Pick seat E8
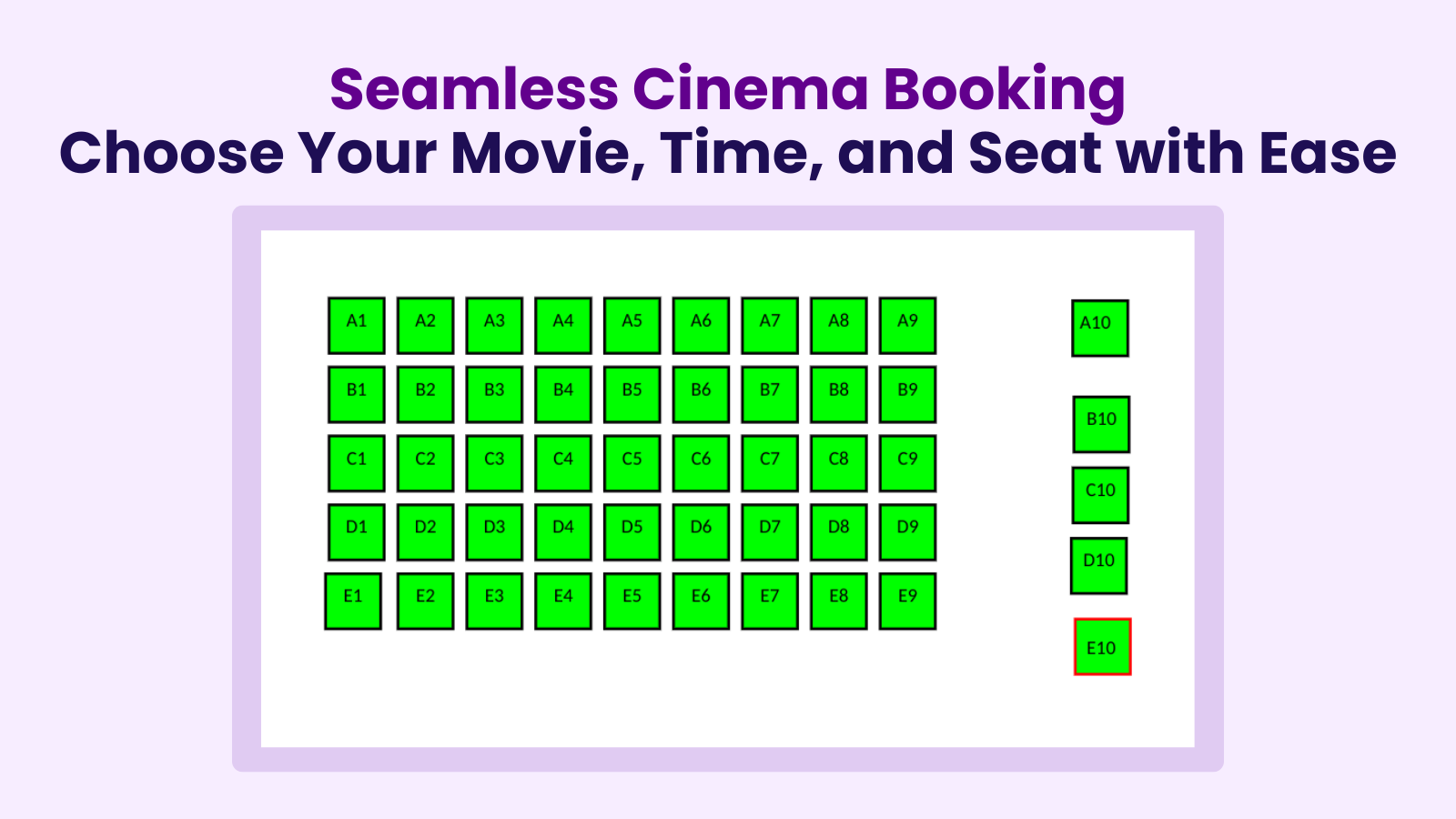Screen dimensions: 1456x819 click(838, 600)
